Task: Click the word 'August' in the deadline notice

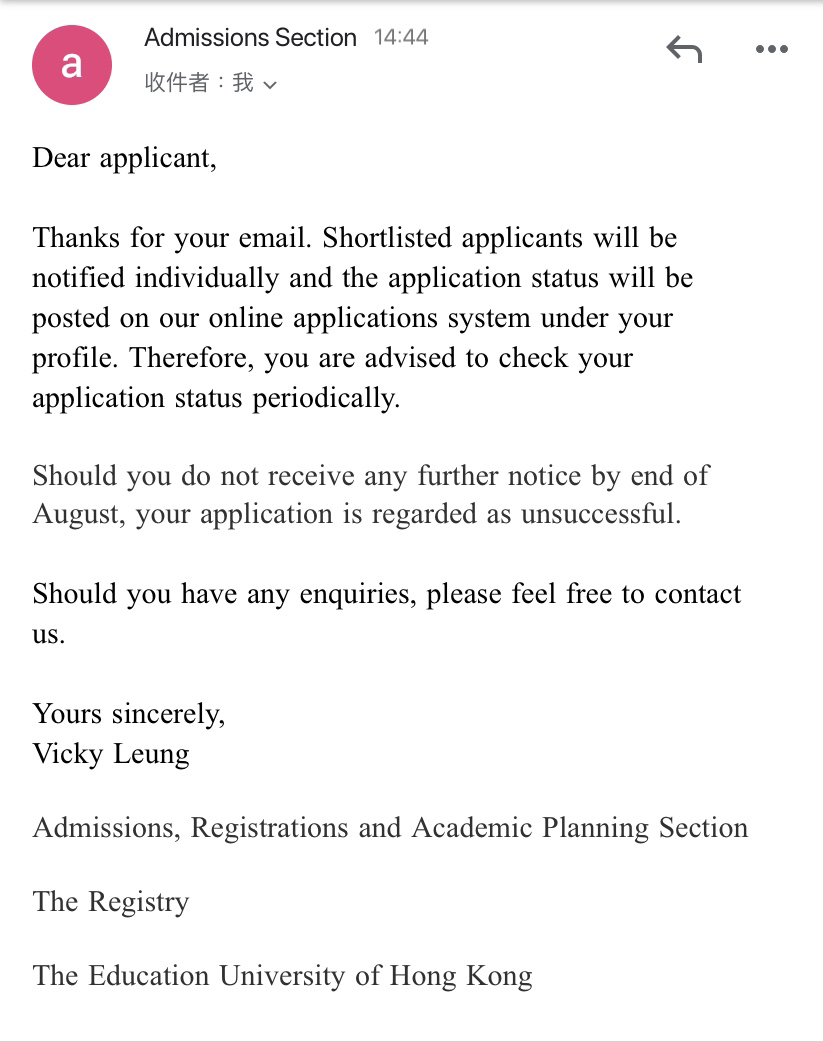Action: point(75,515)
